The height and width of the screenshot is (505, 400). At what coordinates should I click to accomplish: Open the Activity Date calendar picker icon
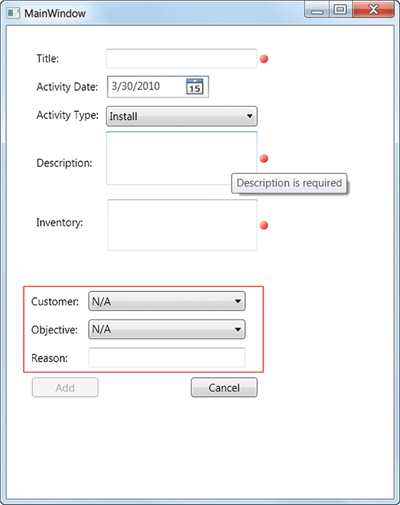195,87
